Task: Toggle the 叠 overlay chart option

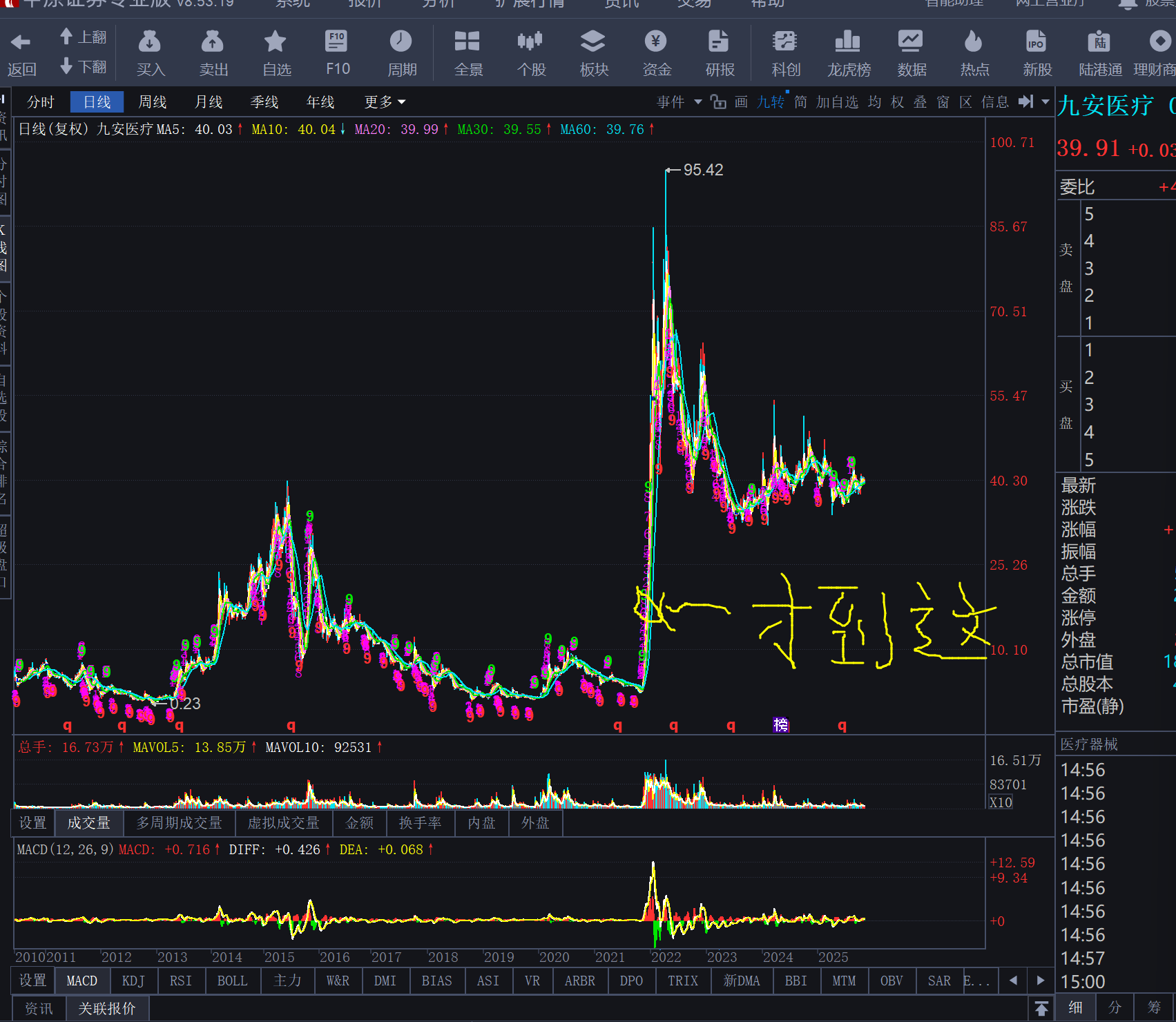Action: (920, 102)
